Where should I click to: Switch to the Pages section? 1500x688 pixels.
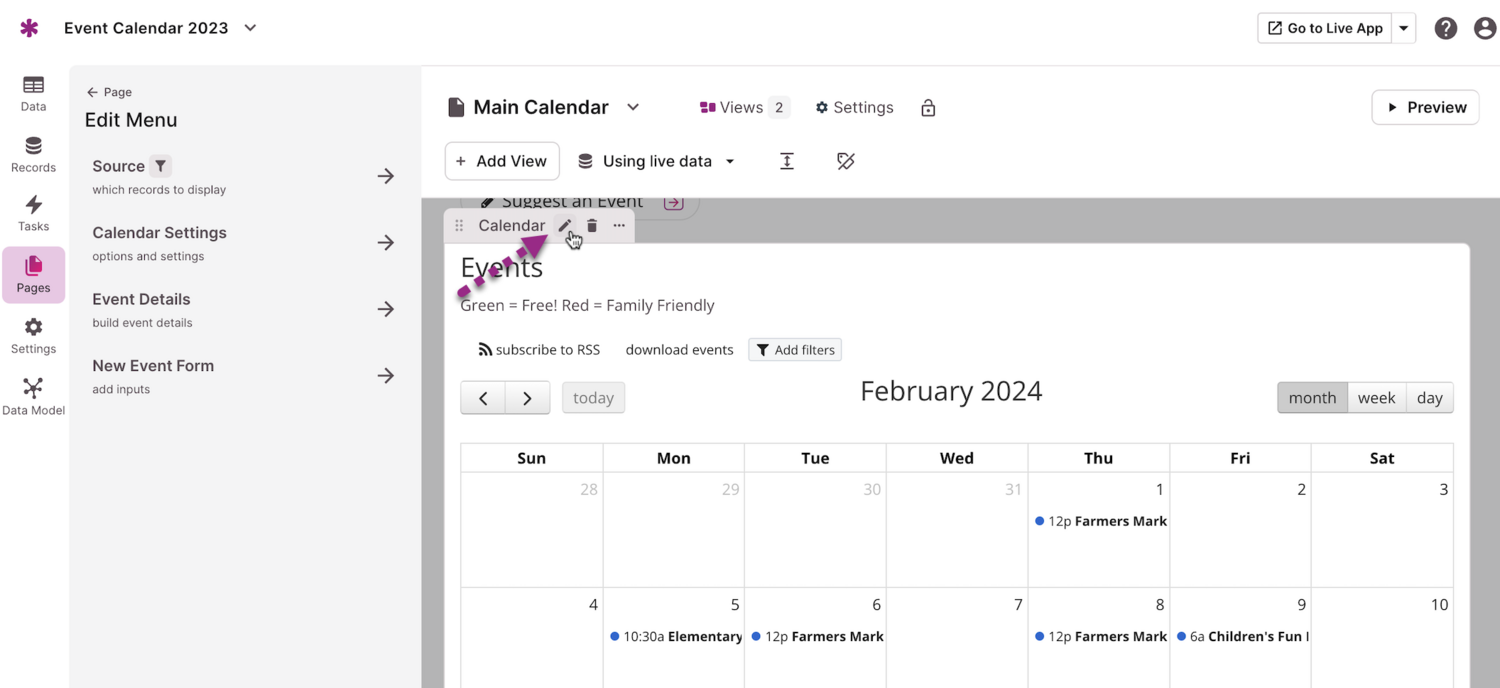click(33, 274)
